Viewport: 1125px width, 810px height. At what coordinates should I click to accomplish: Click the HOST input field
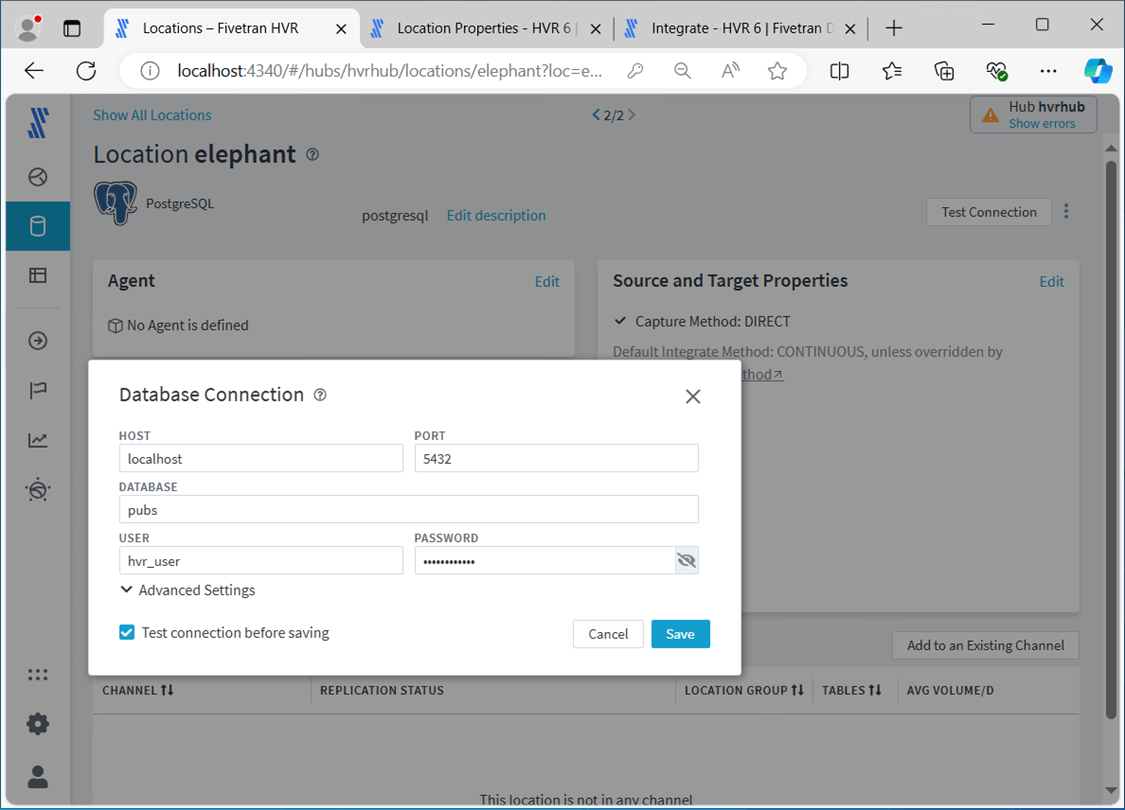click(260, 459)
